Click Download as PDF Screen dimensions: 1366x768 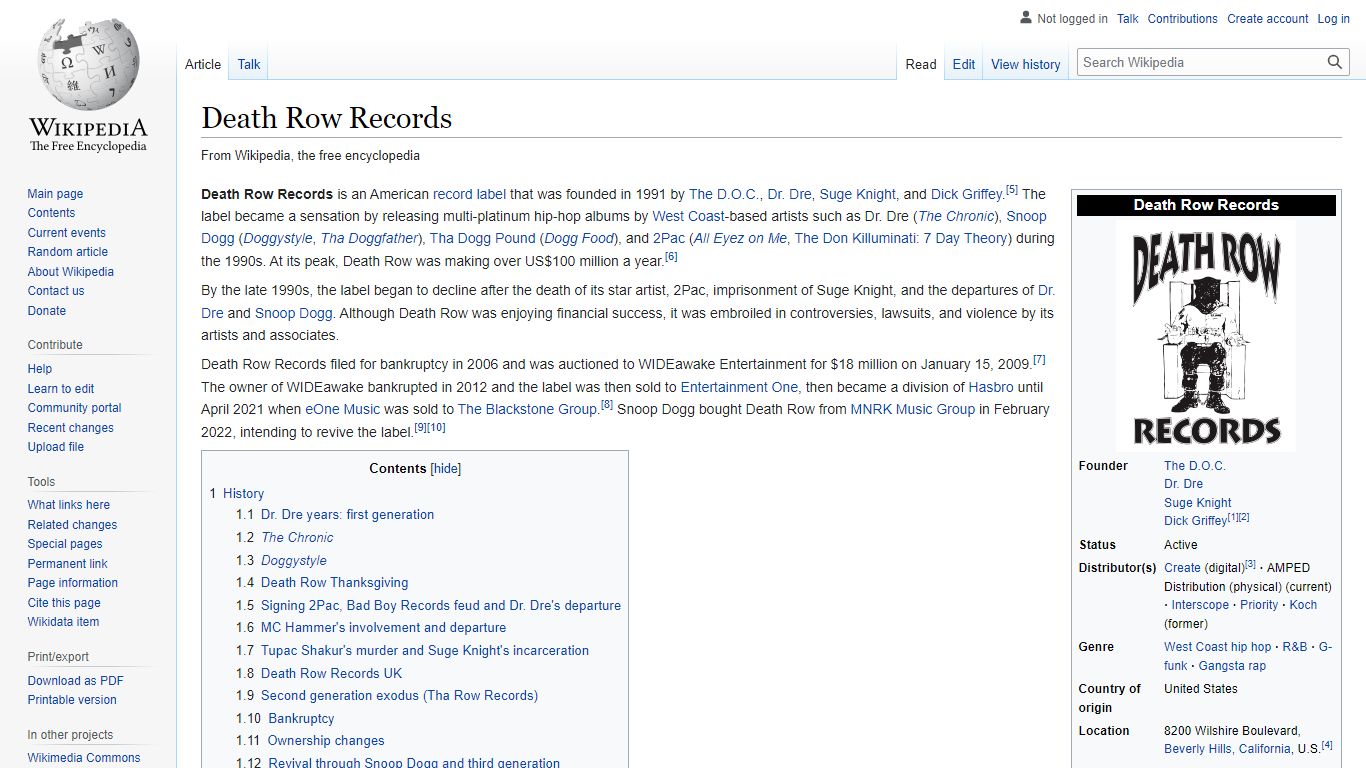[75, 681]
